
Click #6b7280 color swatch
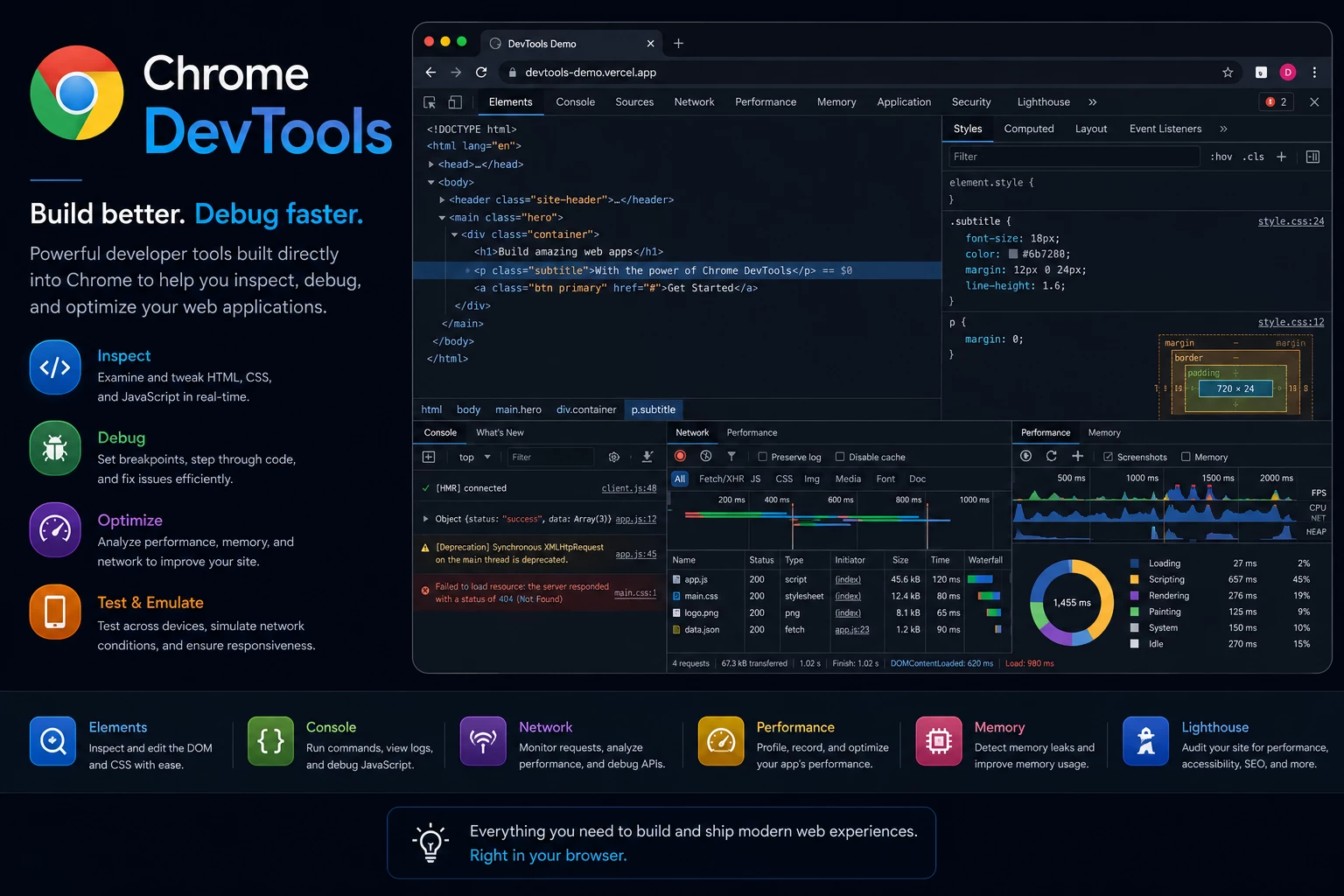coord(1013,255)
